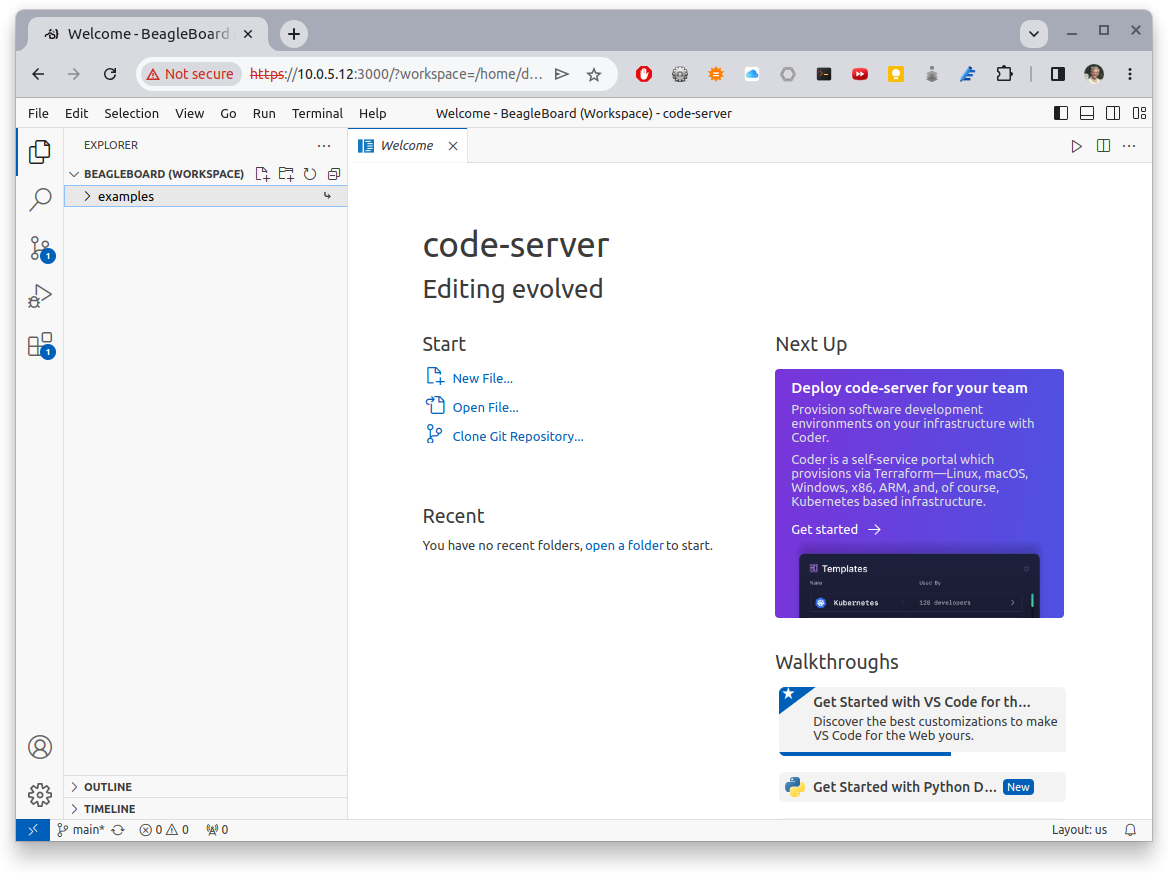This screenshot has width=1168, height=873.
Task: Expand the examples folder
Action: point(126,197)
